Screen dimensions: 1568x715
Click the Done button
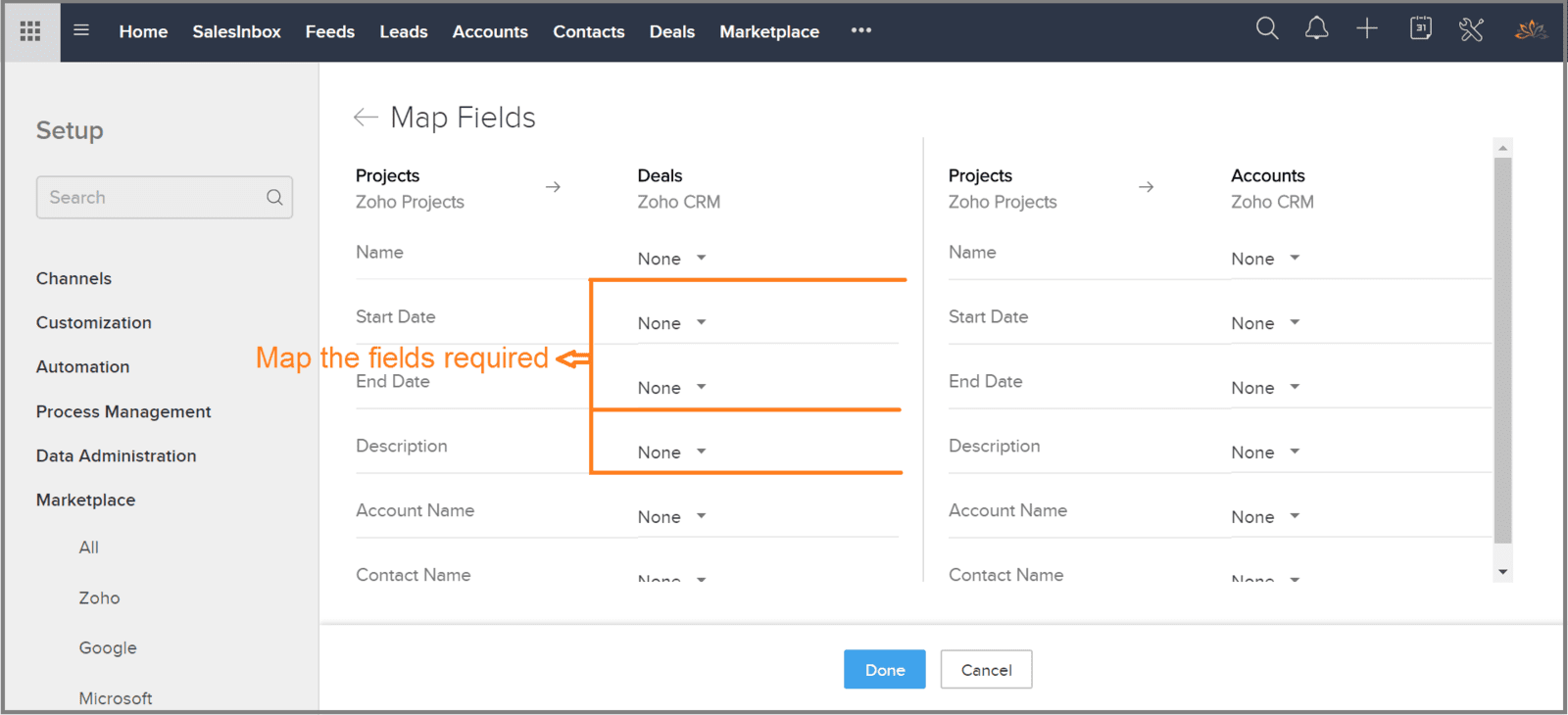click(885, 669)
